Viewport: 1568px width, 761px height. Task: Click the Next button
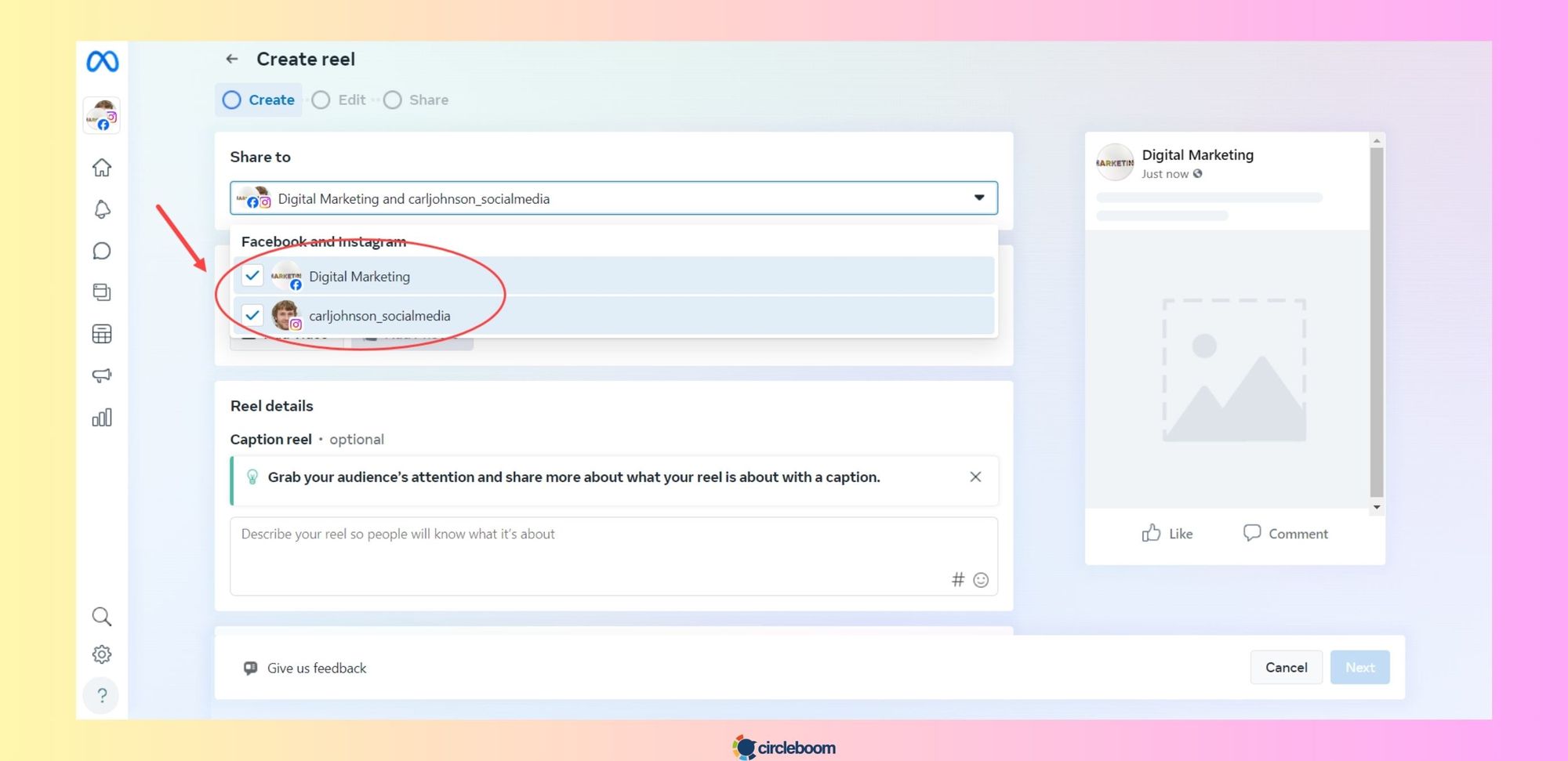pos(1359,667)
